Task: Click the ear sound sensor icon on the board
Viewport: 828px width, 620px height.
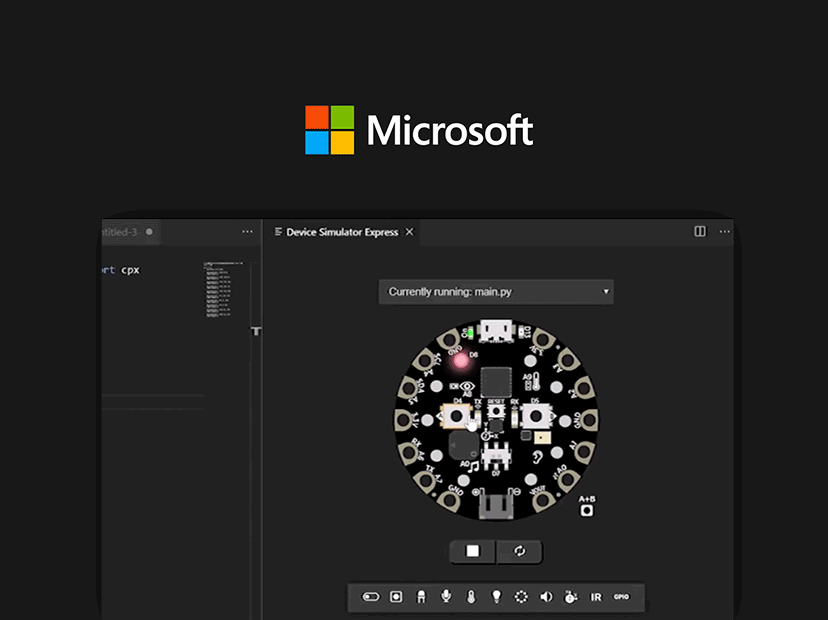Action: pyautogui.click(x=538, y=456)
